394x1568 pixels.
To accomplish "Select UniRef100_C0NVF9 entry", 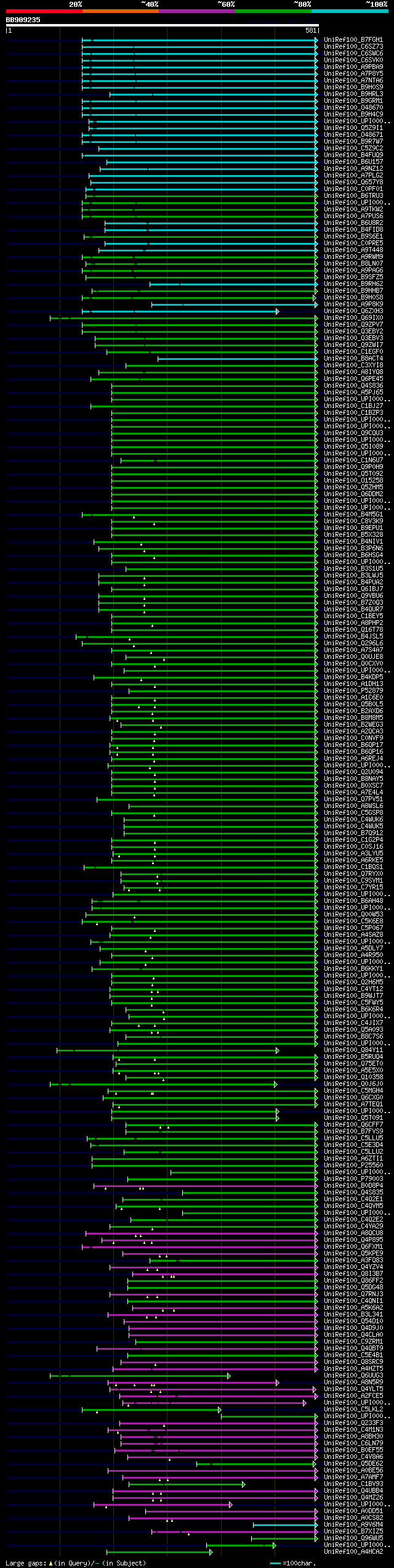I will [353, 738].
